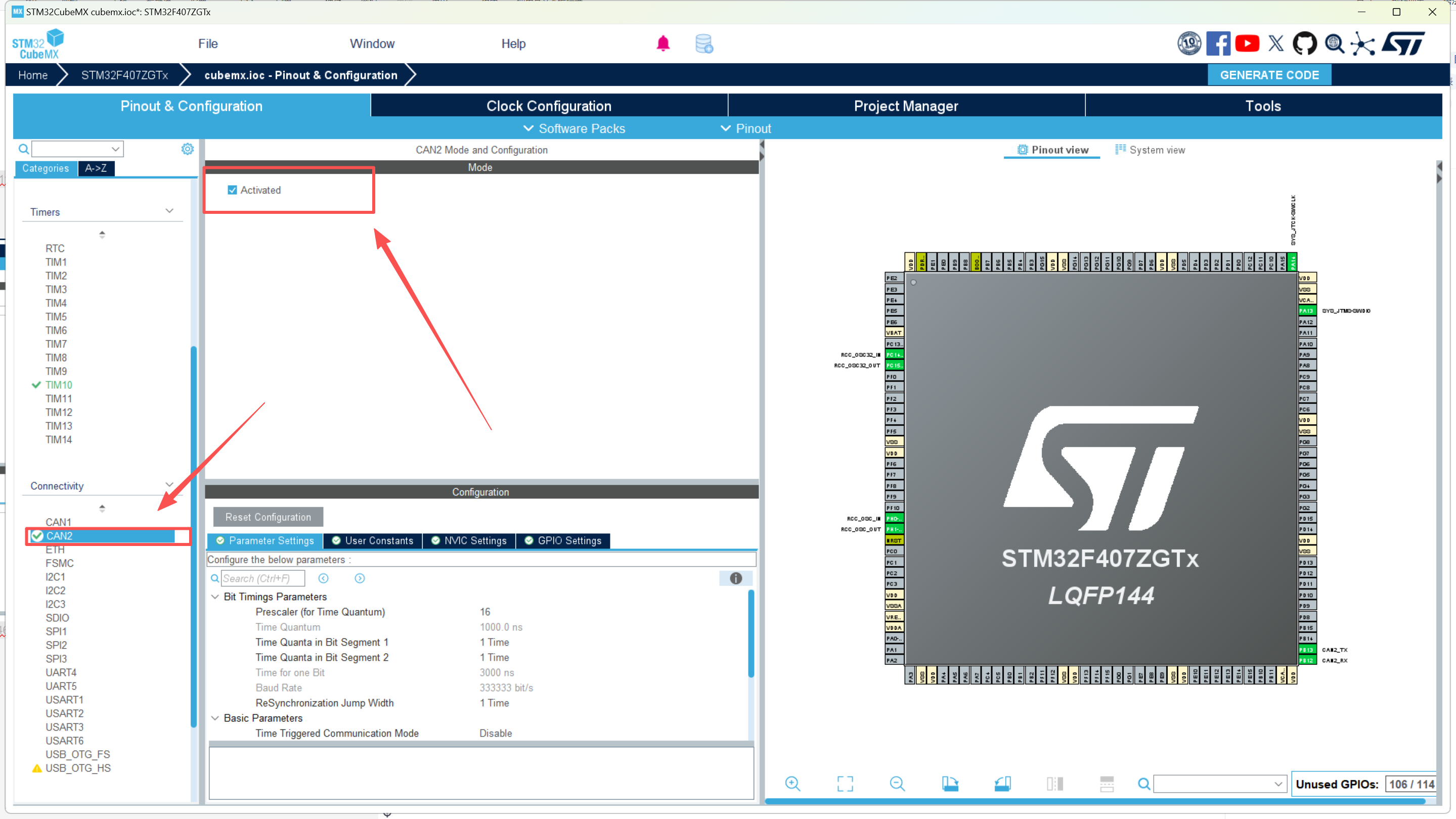Viewport: 1456px width, 819px height.
Task: Click the database update icon near the bell
Action: click(704, 43)
